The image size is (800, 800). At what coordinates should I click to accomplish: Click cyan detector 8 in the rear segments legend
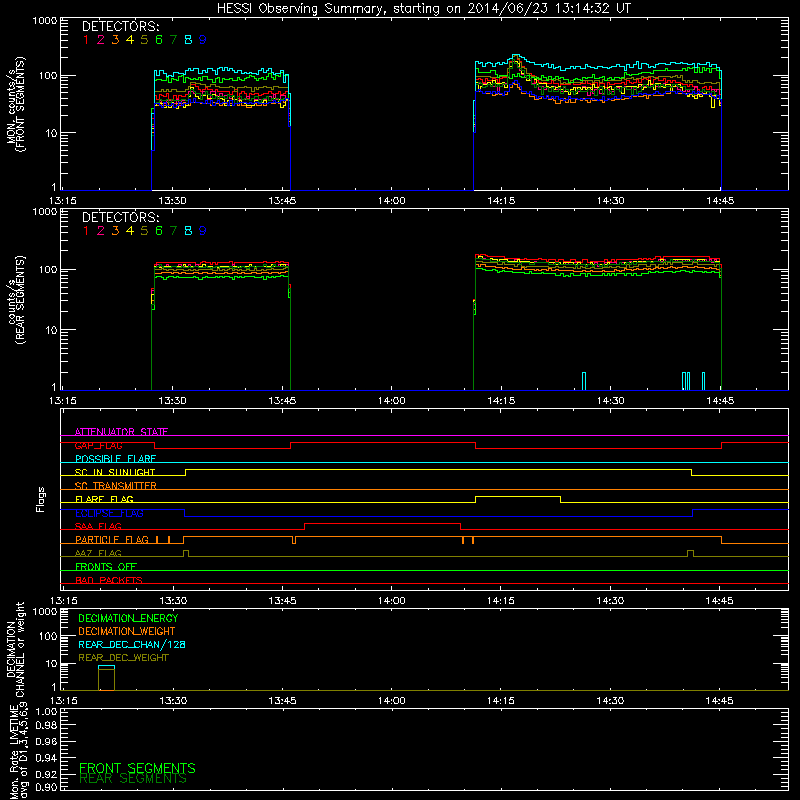click(188, 231)
